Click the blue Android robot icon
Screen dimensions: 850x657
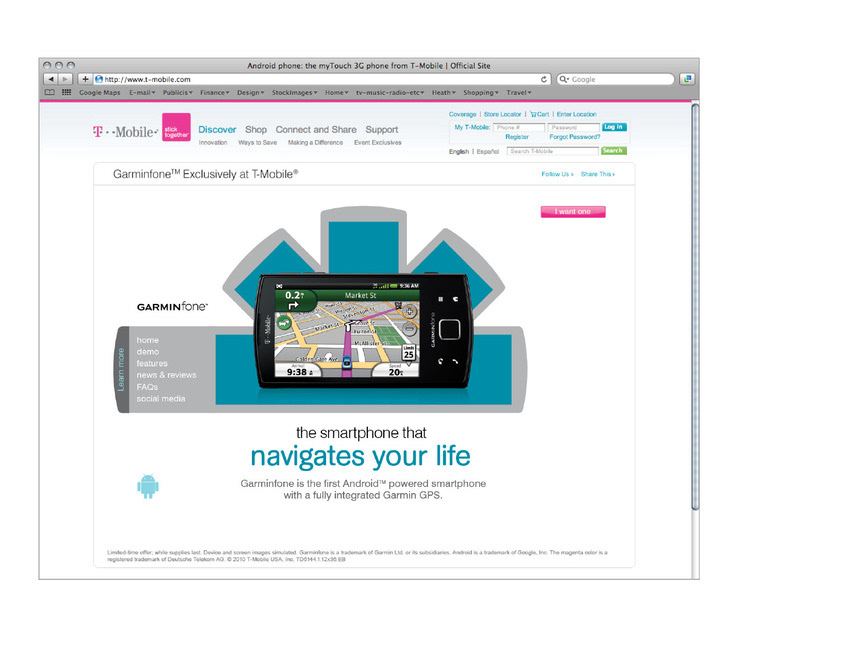pos(148,486)
